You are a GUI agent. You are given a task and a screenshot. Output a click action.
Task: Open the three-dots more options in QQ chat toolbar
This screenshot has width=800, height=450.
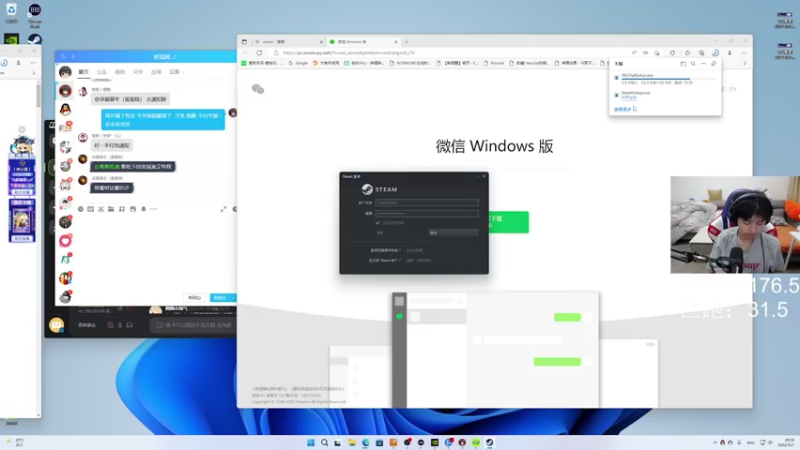coord(154,209)
